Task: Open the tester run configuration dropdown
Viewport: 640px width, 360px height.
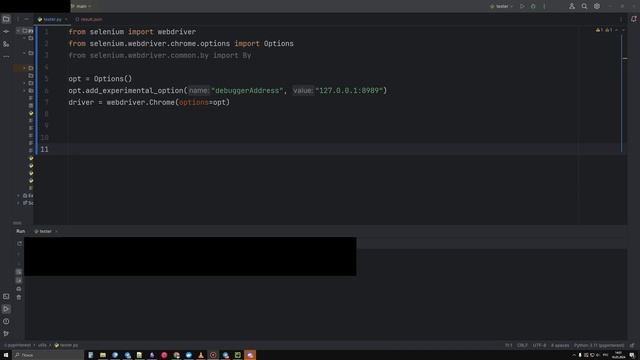Action: pyautogui.click(x=502, y=6)
